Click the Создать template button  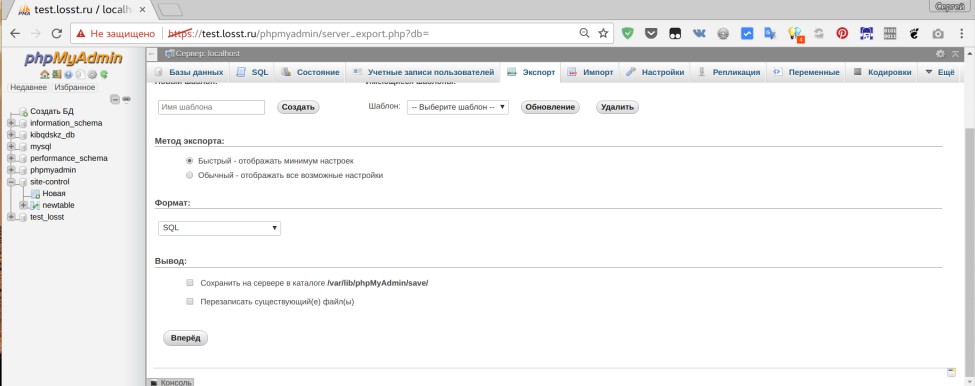tap(298, 107)
